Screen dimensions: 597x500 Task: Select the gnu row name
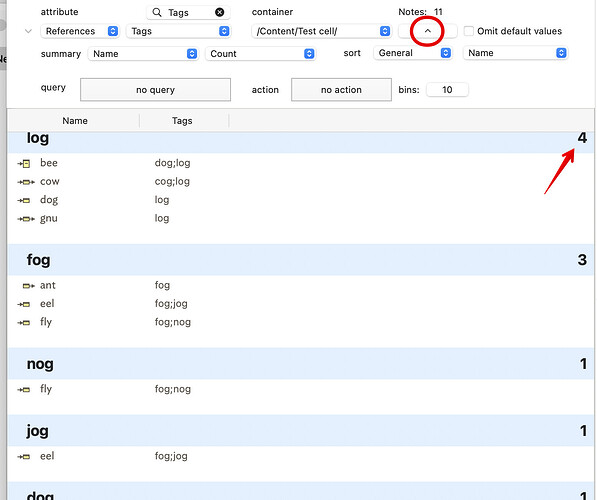[x=49, y=219]
